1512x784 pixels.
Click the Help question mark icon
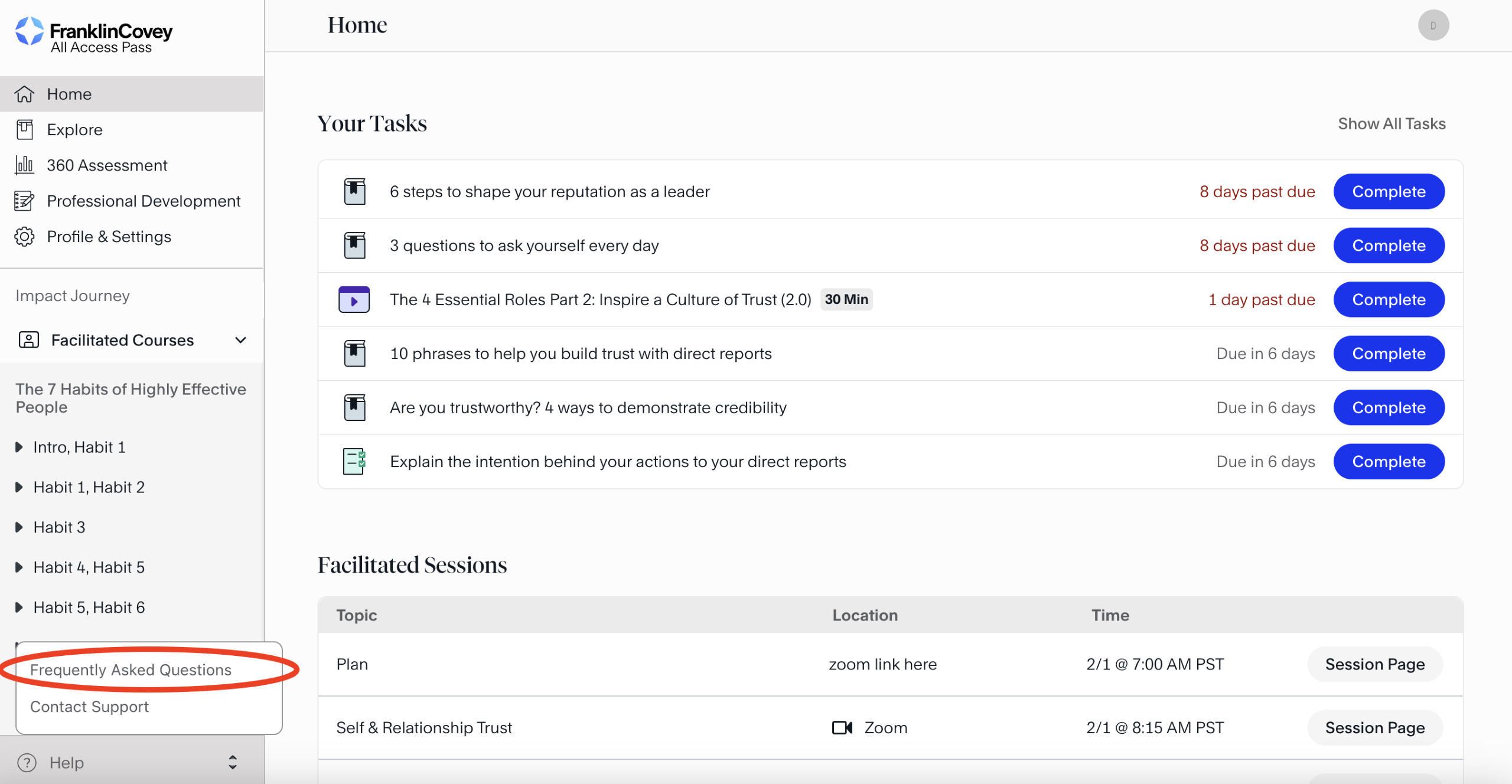tap(27, 762)
